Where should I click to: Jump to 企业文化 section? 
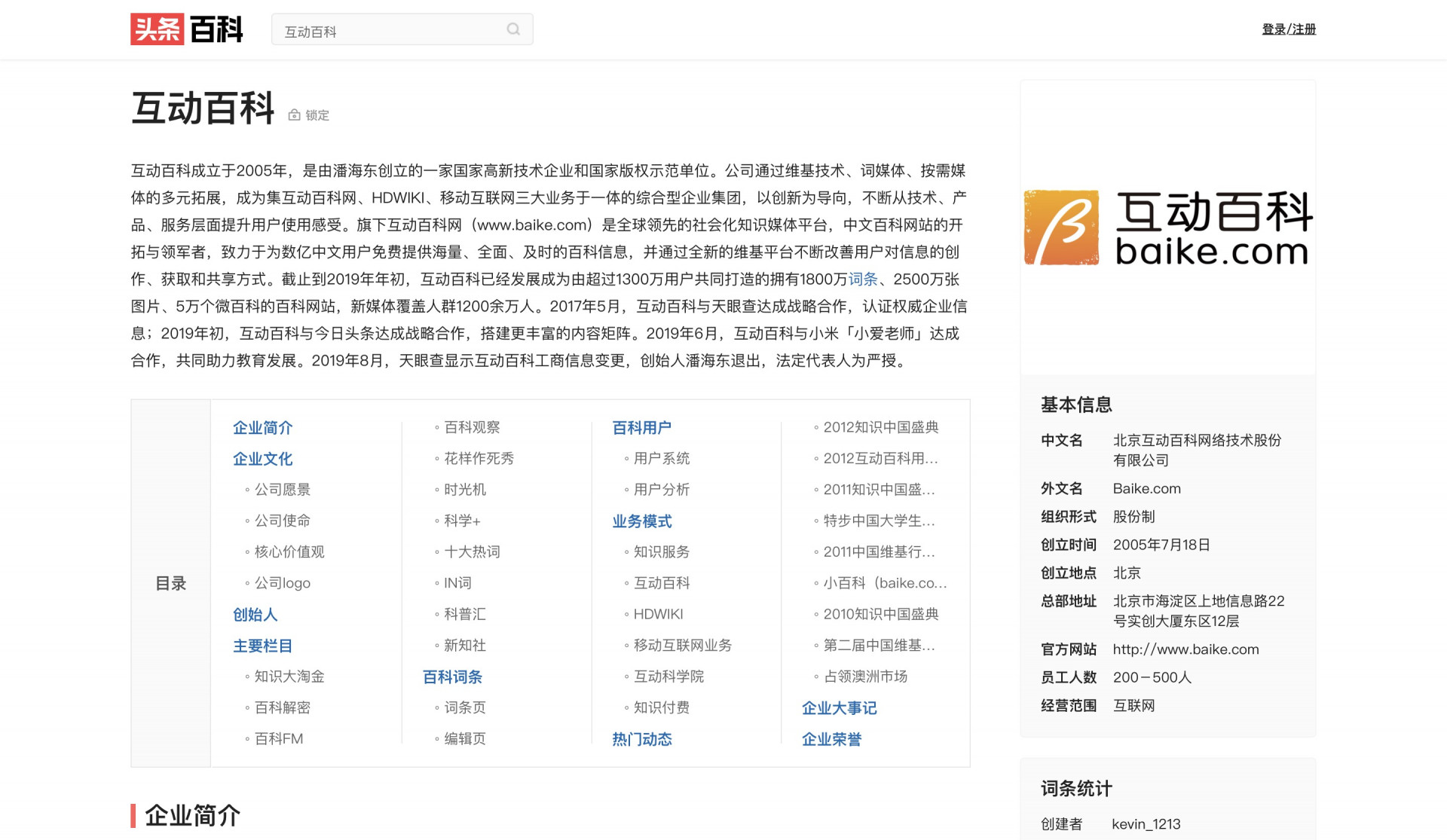262,459
